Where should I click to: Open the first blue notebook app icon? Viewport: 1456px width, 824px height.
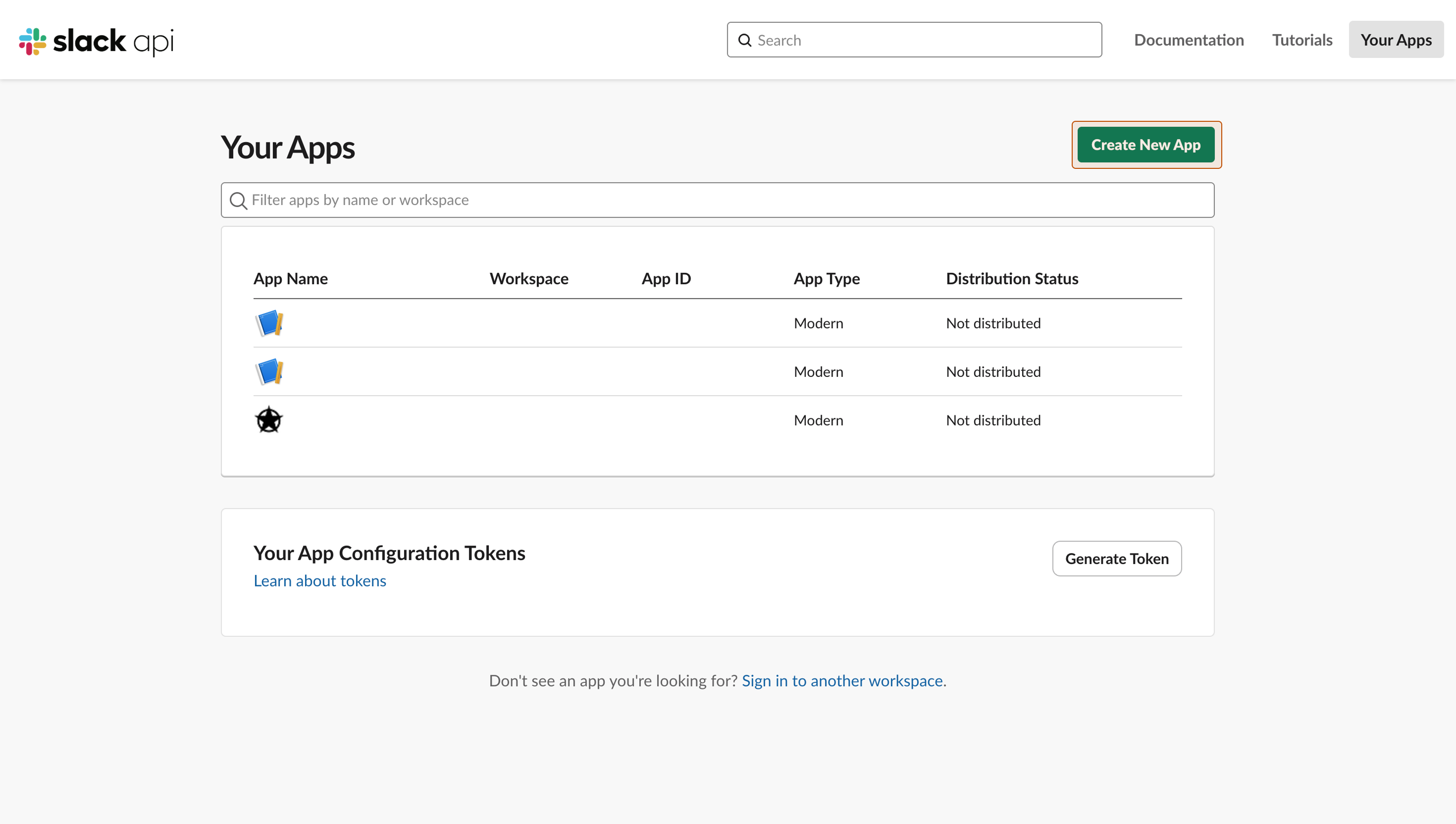point(270,323)
